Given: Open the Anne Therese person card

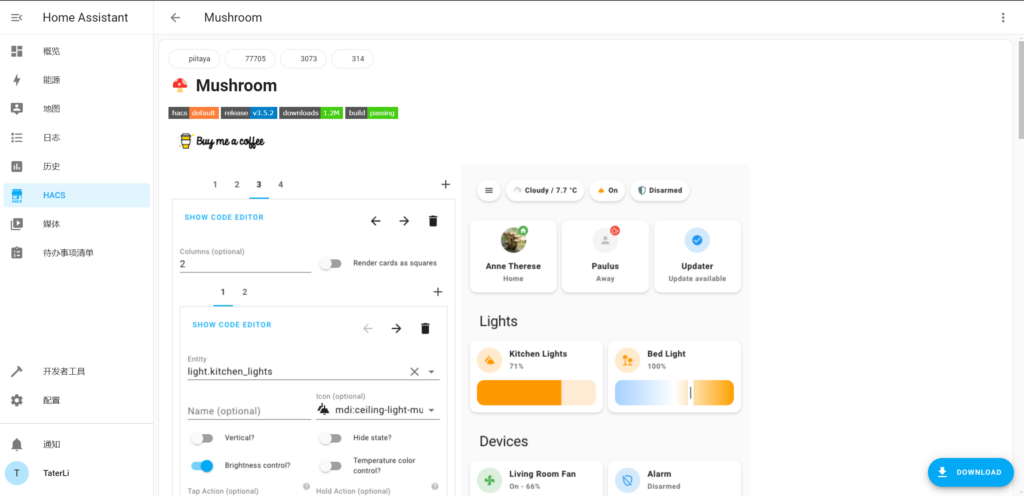Looking at the screenshot, I should (x=513, y=256).
